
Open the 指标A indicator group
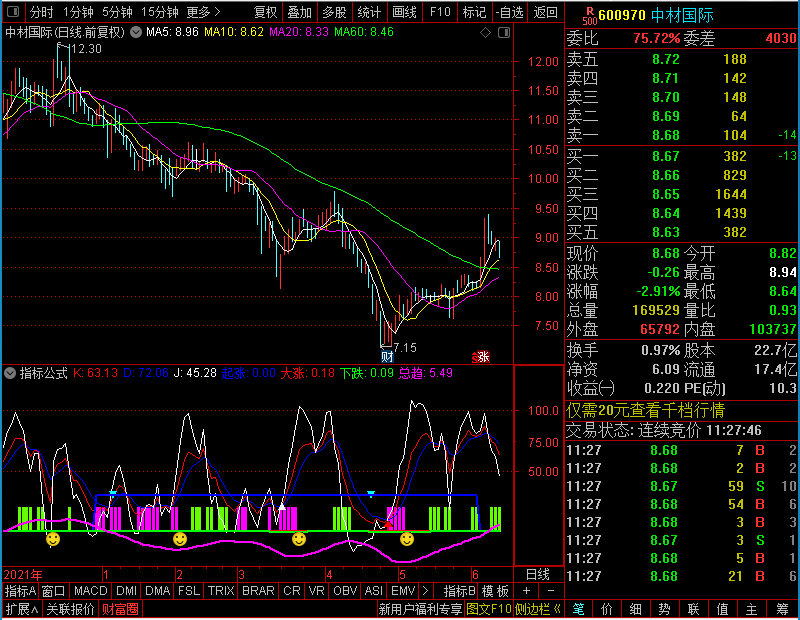coord(20,591)
